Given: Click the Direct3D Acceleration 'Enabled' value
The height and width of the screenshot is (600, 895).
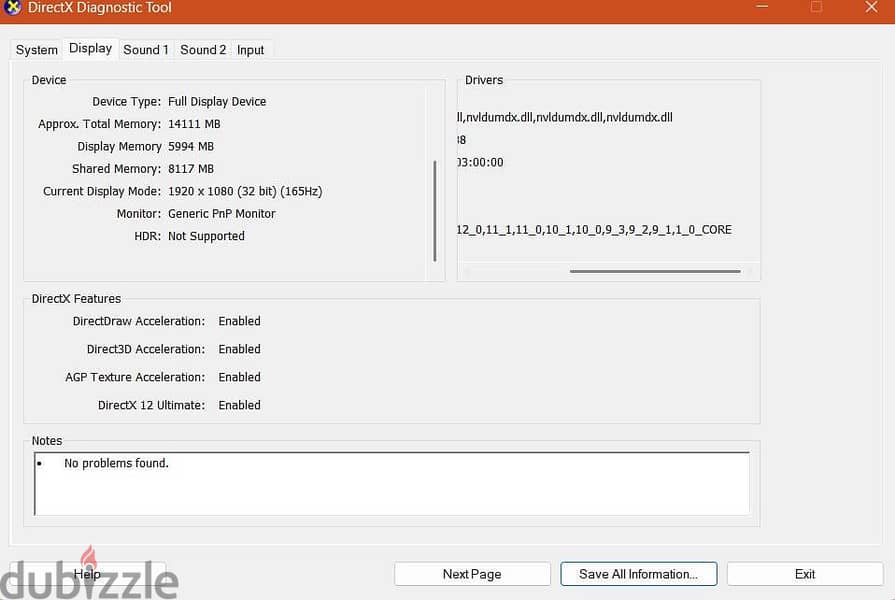Looking at the screenshot, I should pos(239,349).
